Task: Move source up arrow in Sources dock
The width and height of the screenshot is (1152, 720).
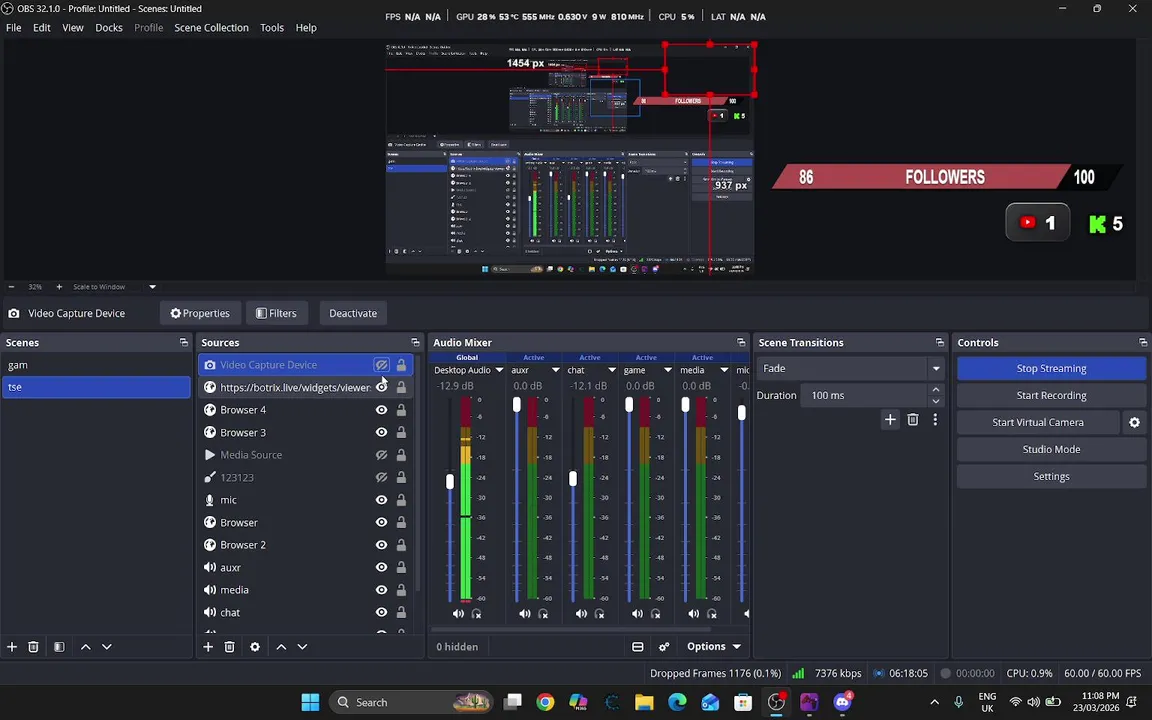Action: (281, 647)
